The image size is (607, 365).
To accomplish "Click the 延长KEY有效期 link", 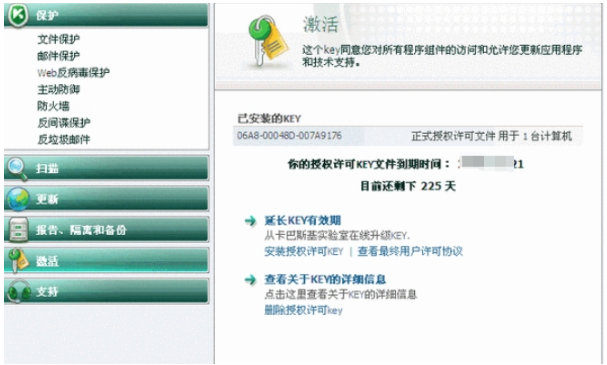I will 302,221.
